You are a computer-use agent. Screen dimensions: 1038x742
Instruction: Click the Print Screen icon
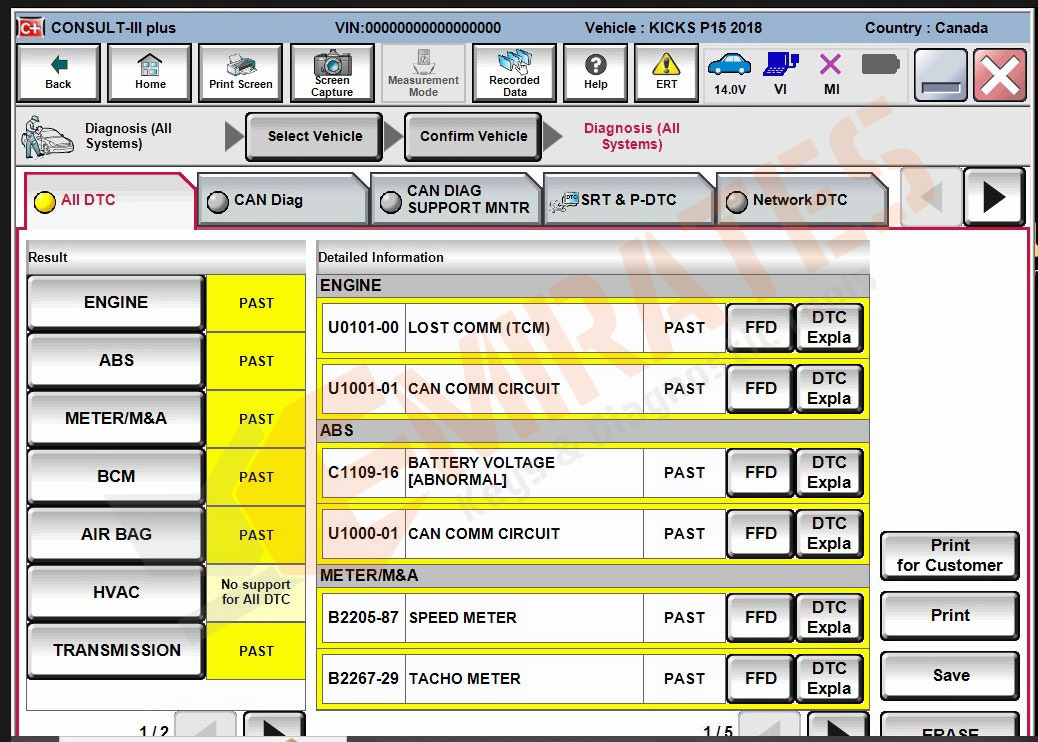[x=240, y=73]
